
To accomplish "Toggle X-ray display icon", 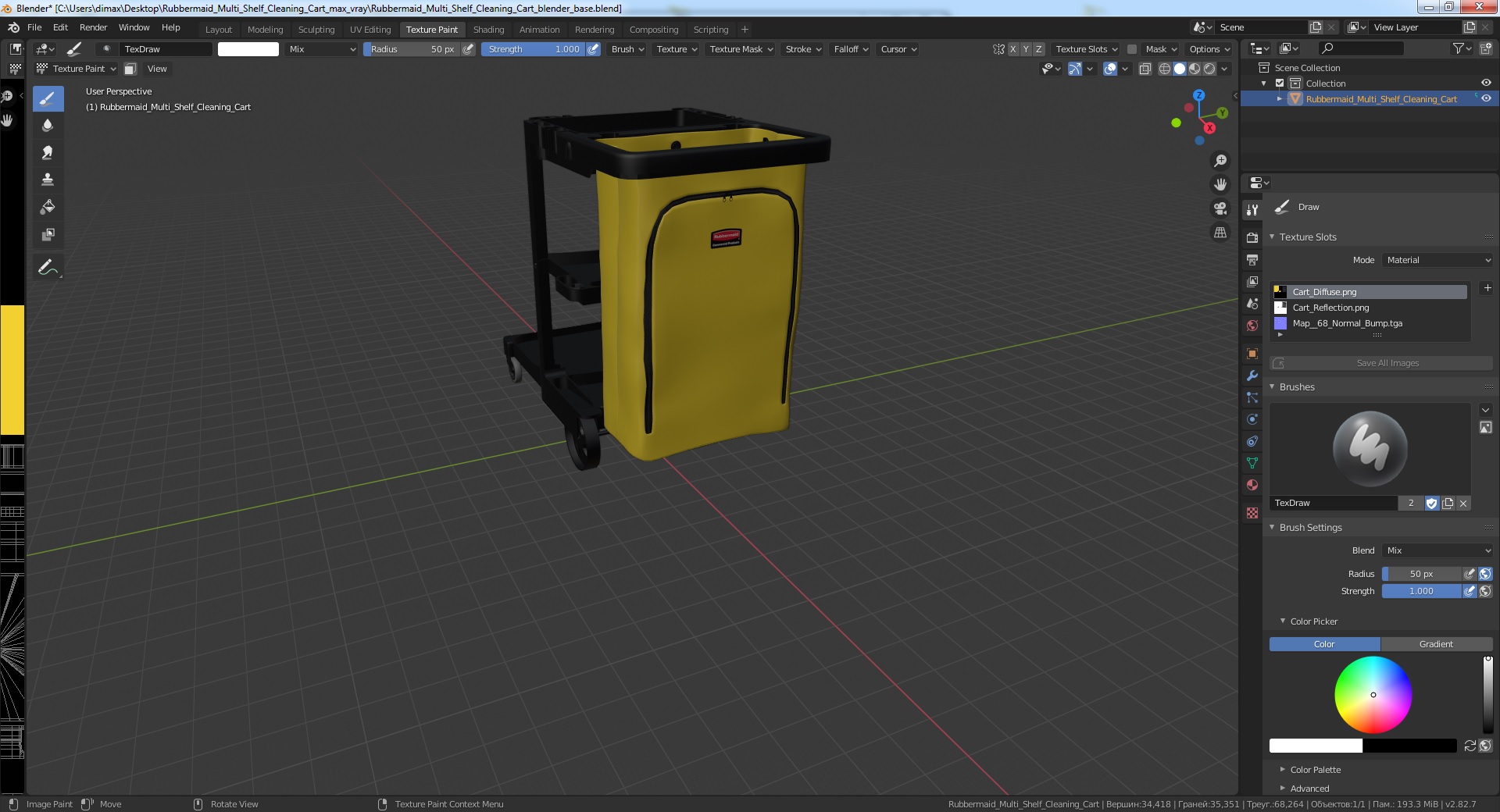I will pos(1145,69).
